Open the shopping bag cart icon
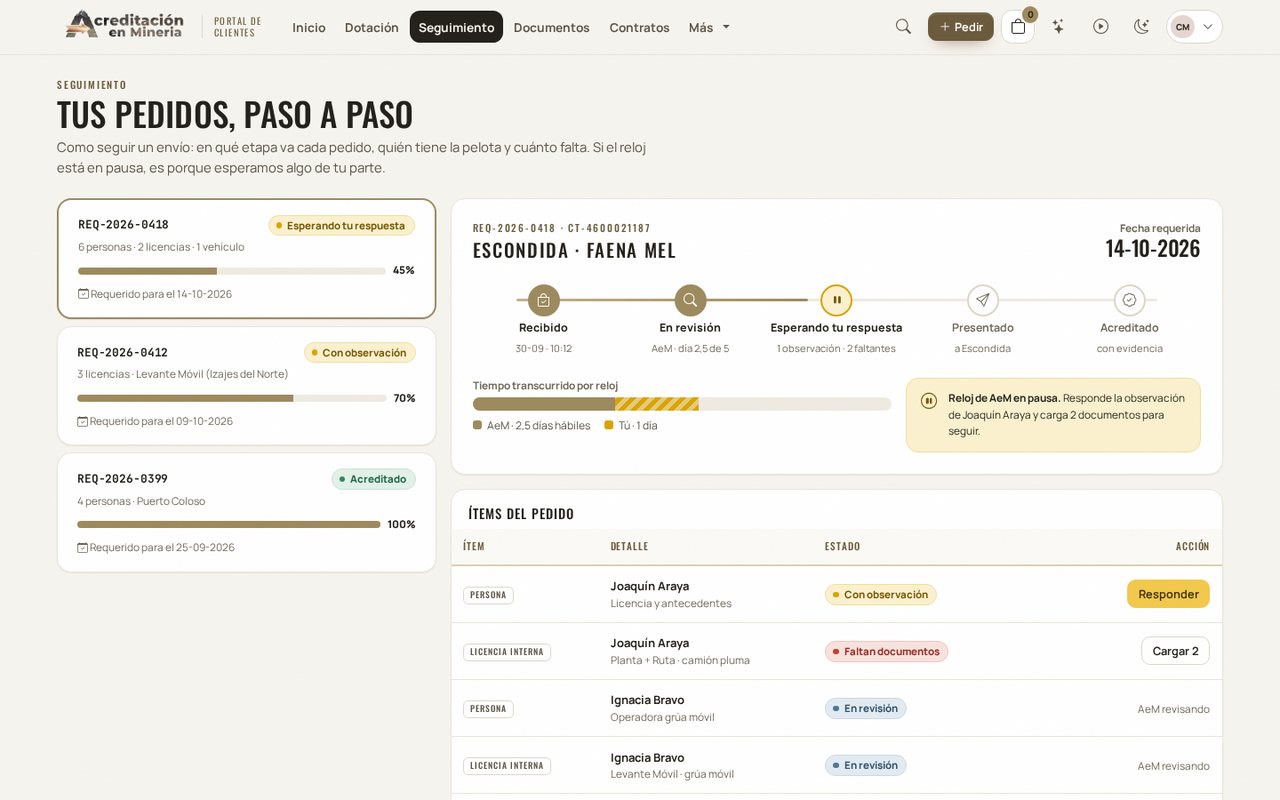The image size is (1280, 800). pos(1018,27)
